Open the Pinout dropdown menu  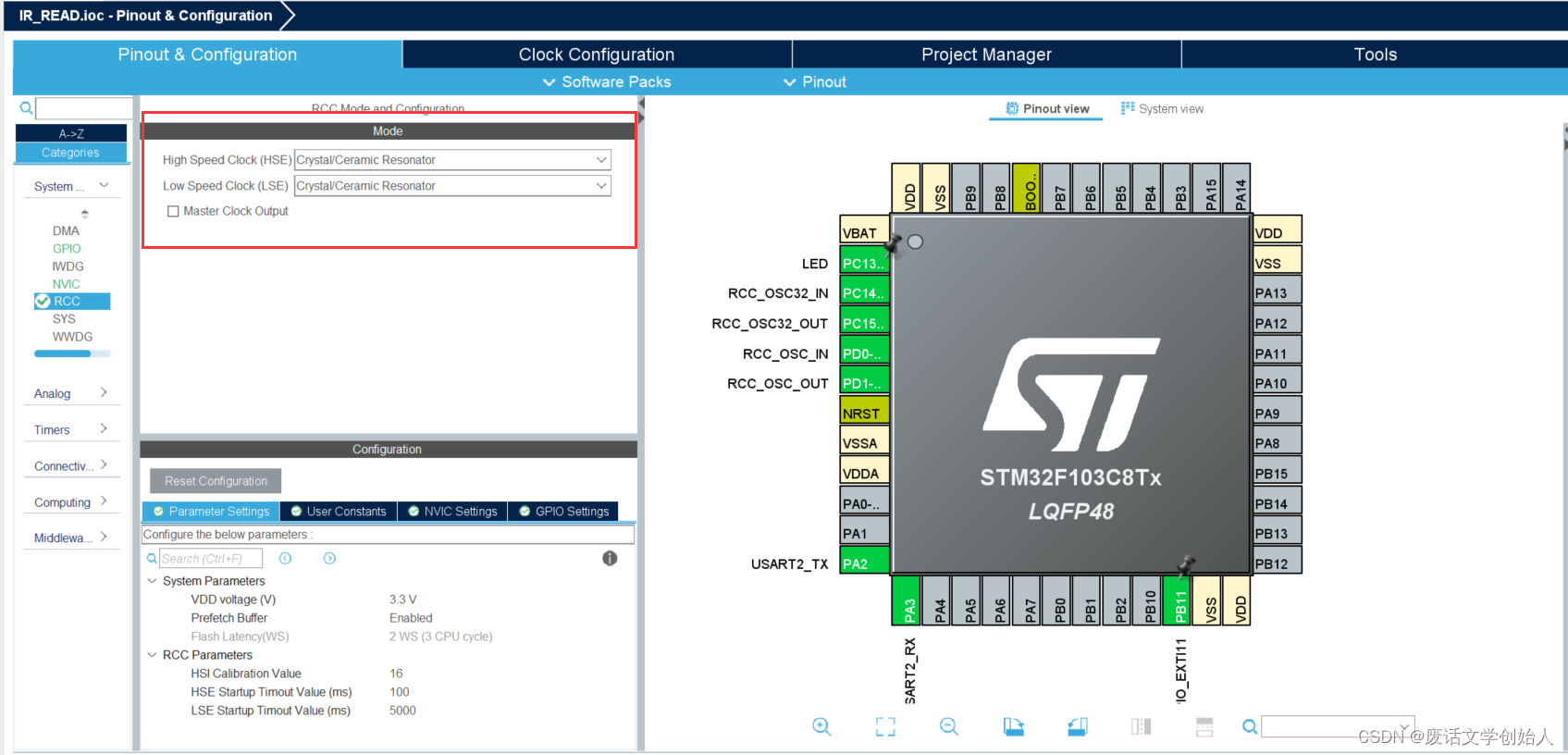point(815,81)
